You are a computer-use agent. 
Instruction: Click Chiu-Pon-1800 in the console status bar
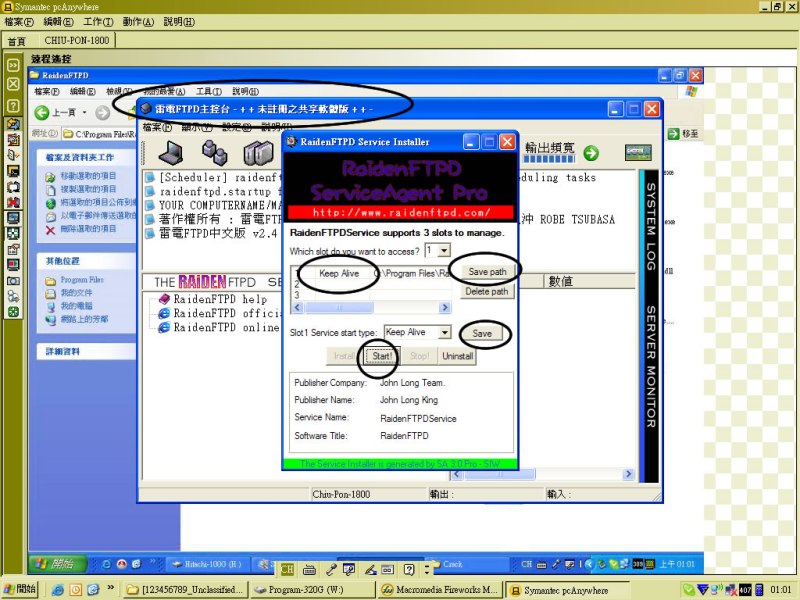(x=341, y=494)
